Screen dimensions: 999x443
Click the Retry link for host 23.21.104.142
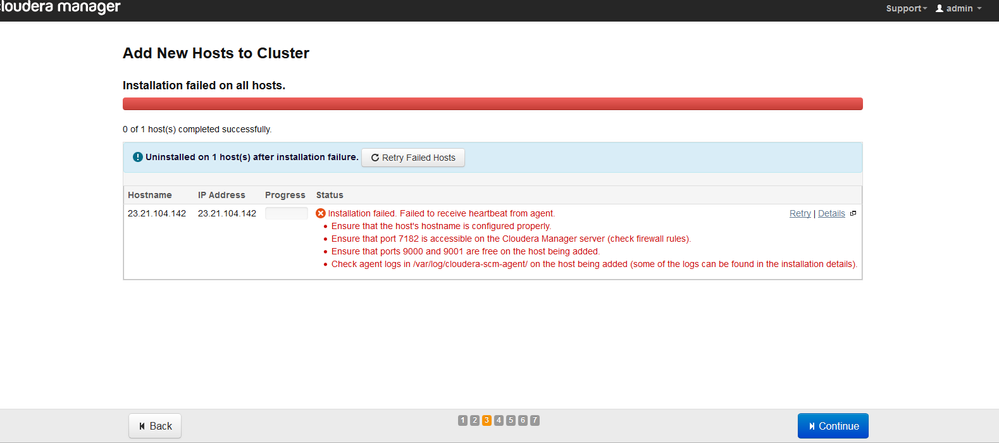coord(800,214)
